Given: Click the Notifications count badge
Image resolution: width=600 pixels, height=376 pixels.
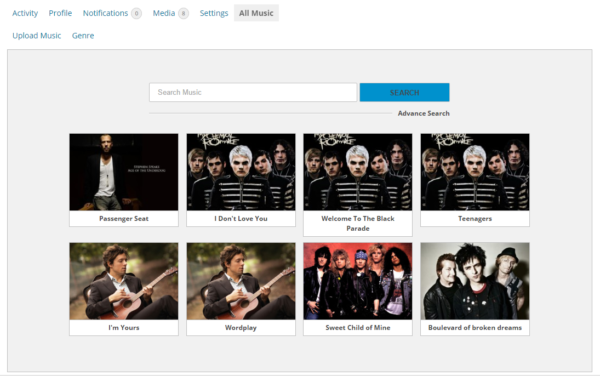Looking at the screenshot, I should pyautogui.click(x=136, y=13).
